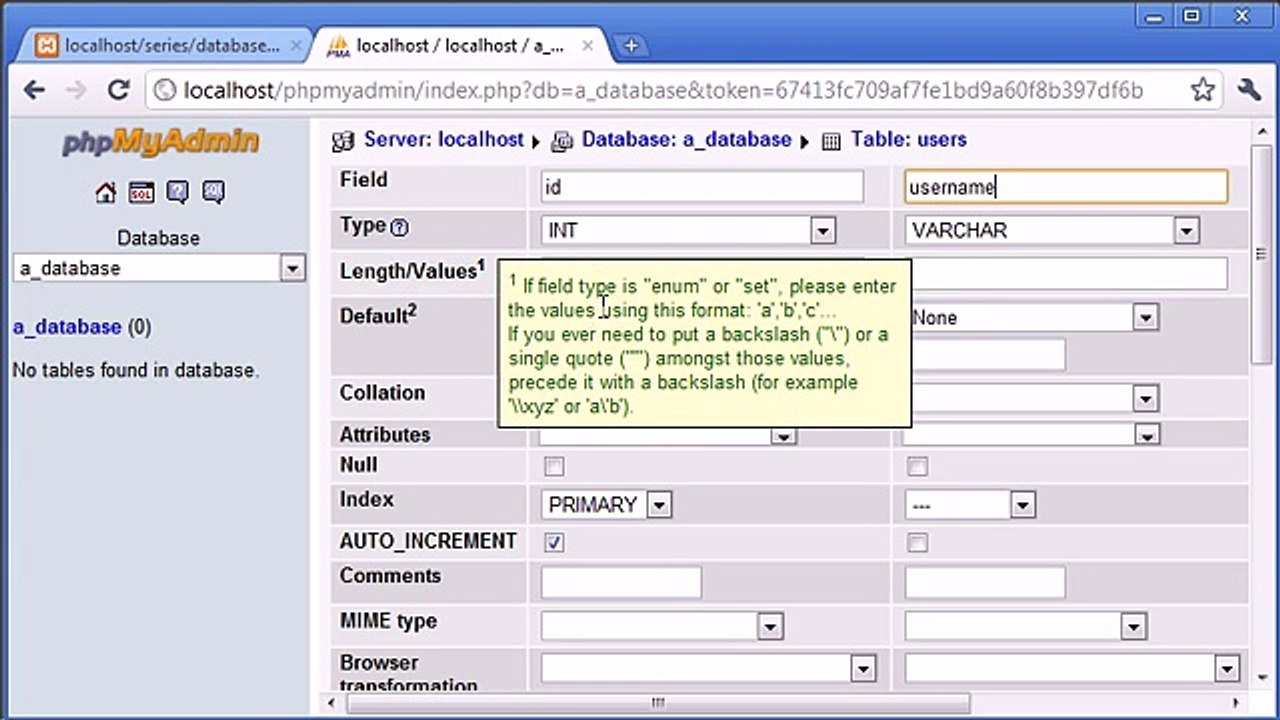This screenshot has width=1280, height=720.
Task: Open the SQL documentation icon in sidebar
Action: (x=213, y=193)
